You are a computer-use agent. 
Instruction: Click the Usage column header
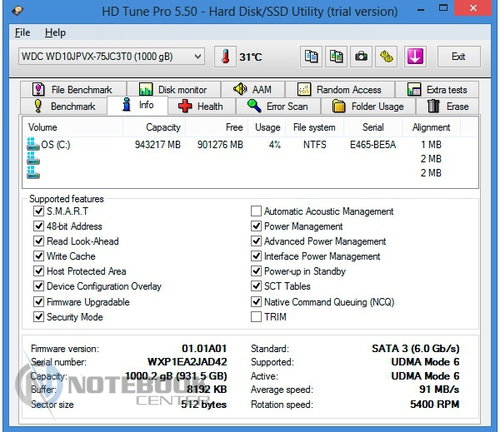[267, 127]
